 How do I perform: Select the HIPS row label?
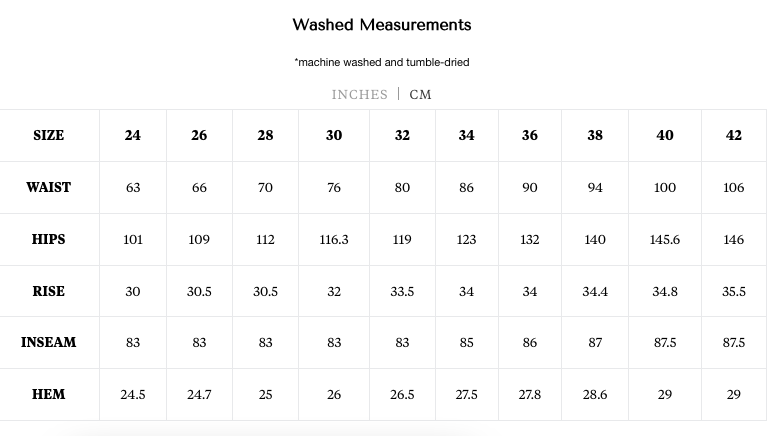click(x=48, y=239)
